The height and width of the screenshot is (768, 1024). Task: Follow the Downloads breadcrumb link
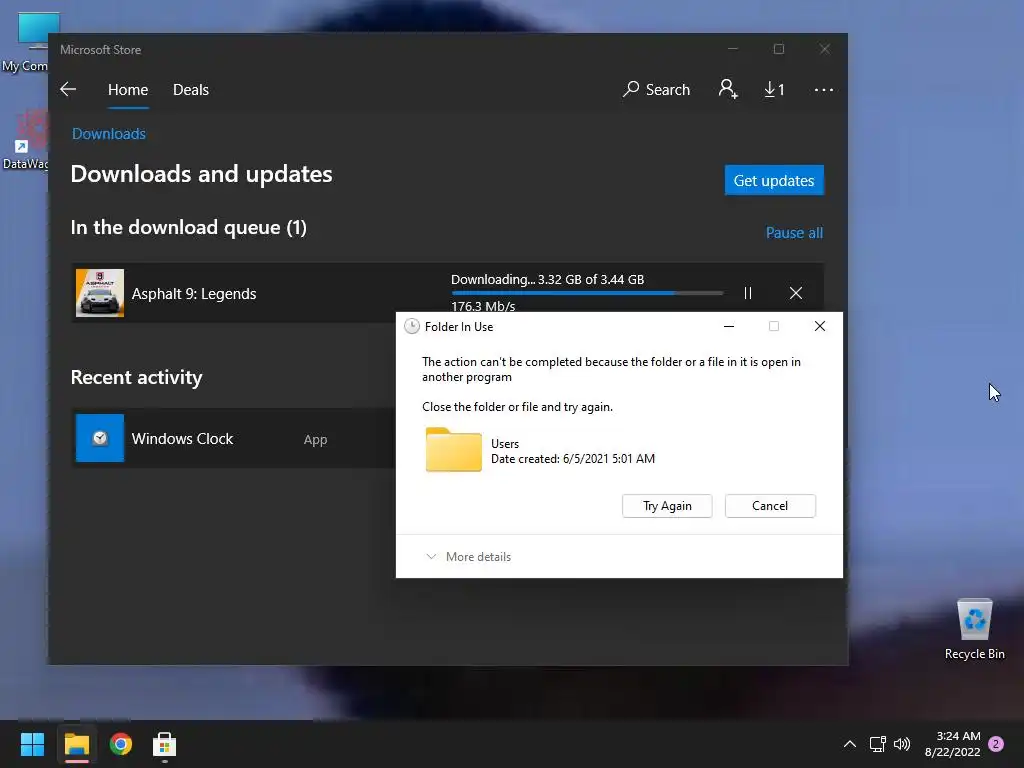click(108, 134)
